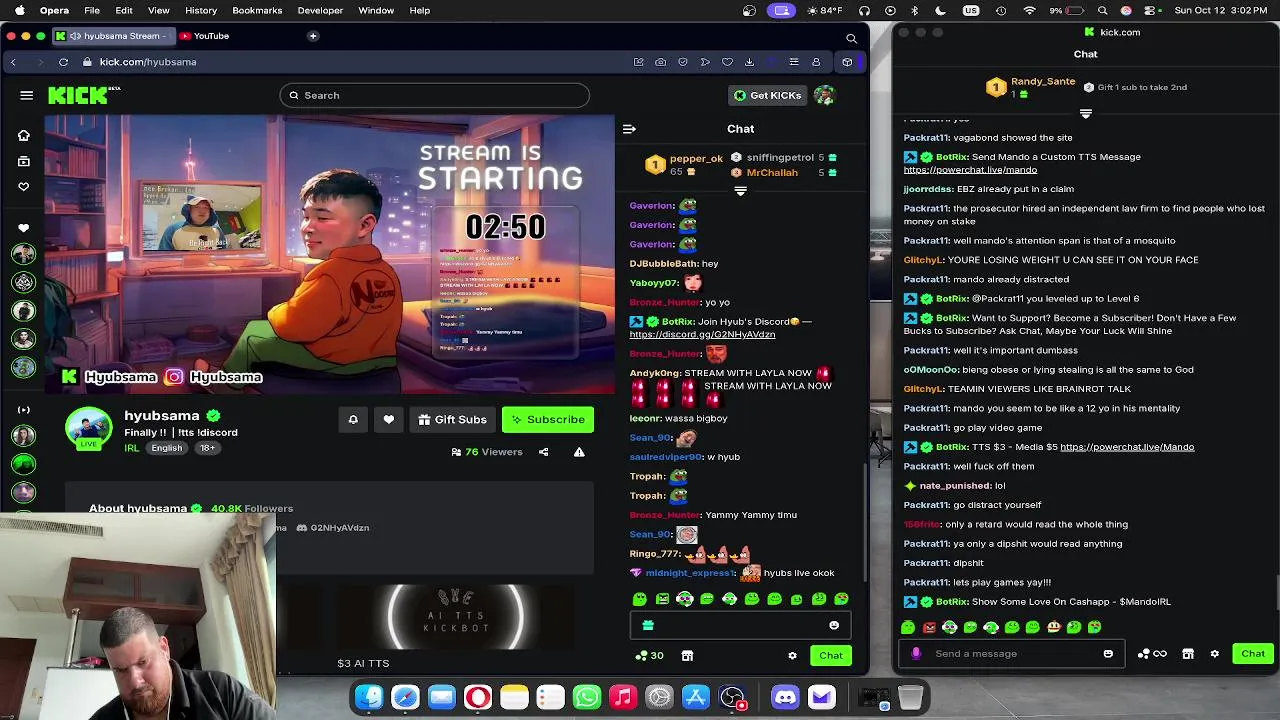Open gift icon in left chat input
The width and height of the screenshot is (1280, 720).
coord(648,626)
